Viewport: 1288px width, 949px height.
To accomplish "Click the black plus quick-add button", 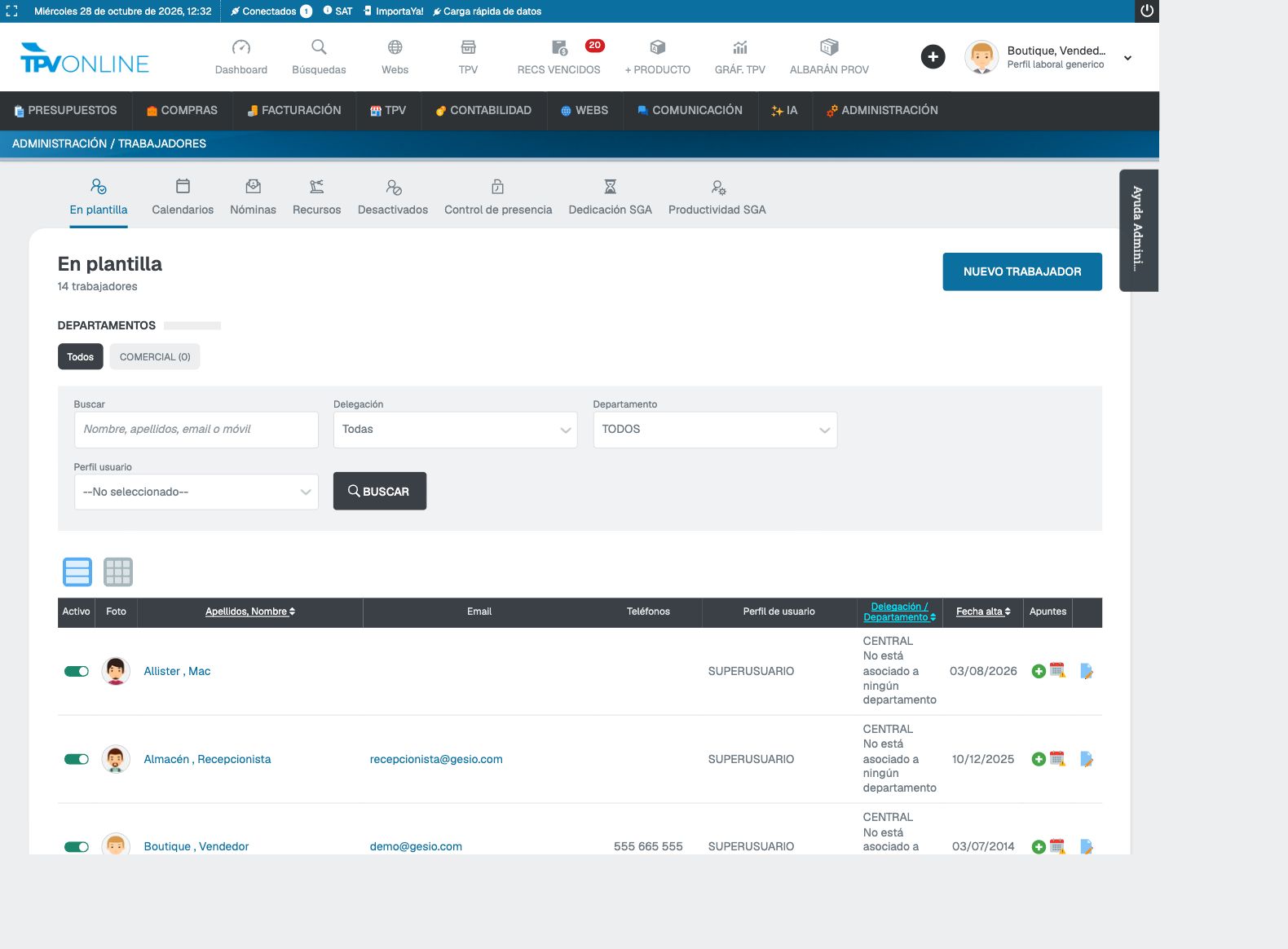I will point(933,57).
